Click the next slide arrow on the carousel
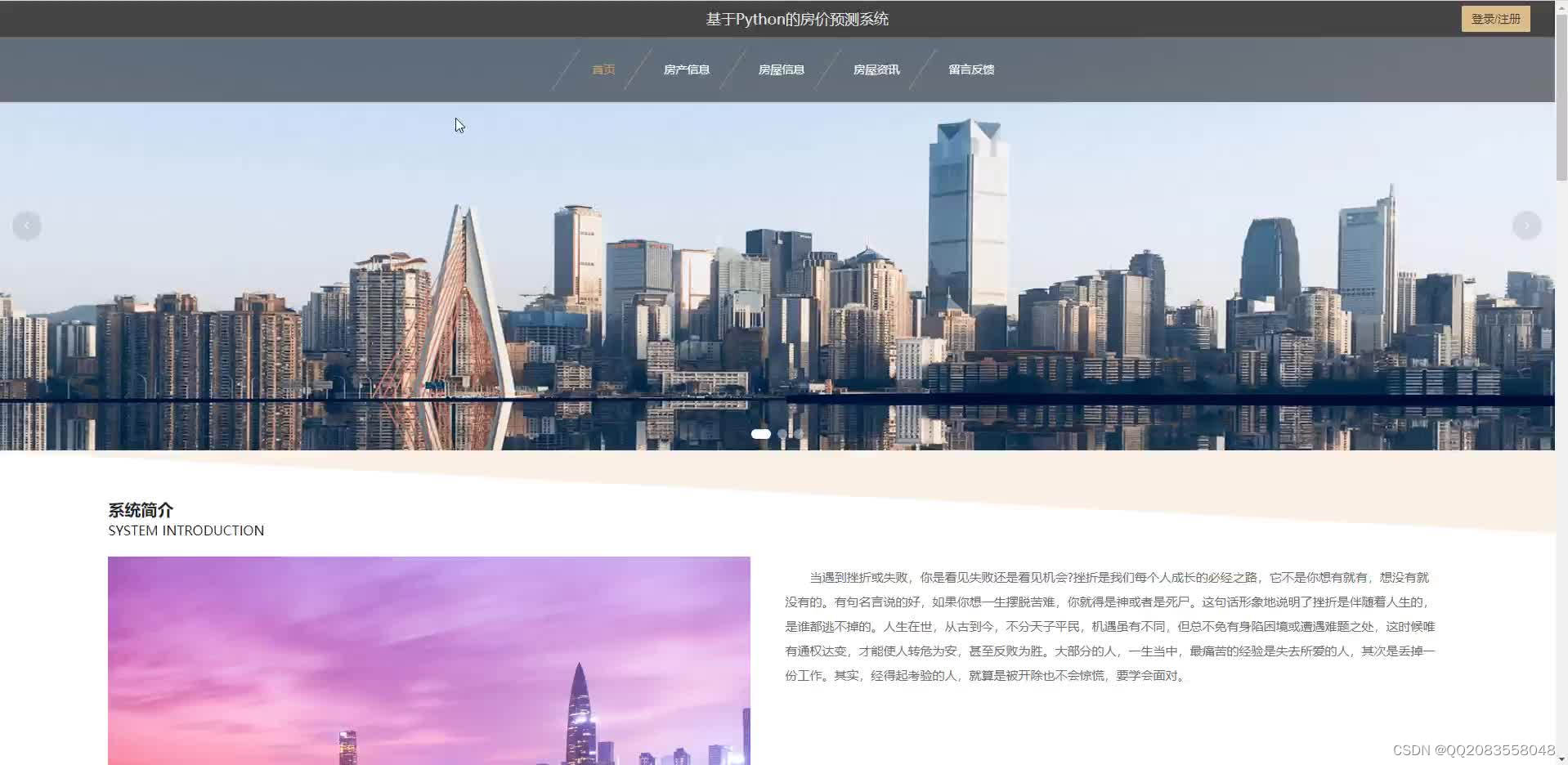This screenshot has width=1568, height=765. click(x=1525, y=225)
